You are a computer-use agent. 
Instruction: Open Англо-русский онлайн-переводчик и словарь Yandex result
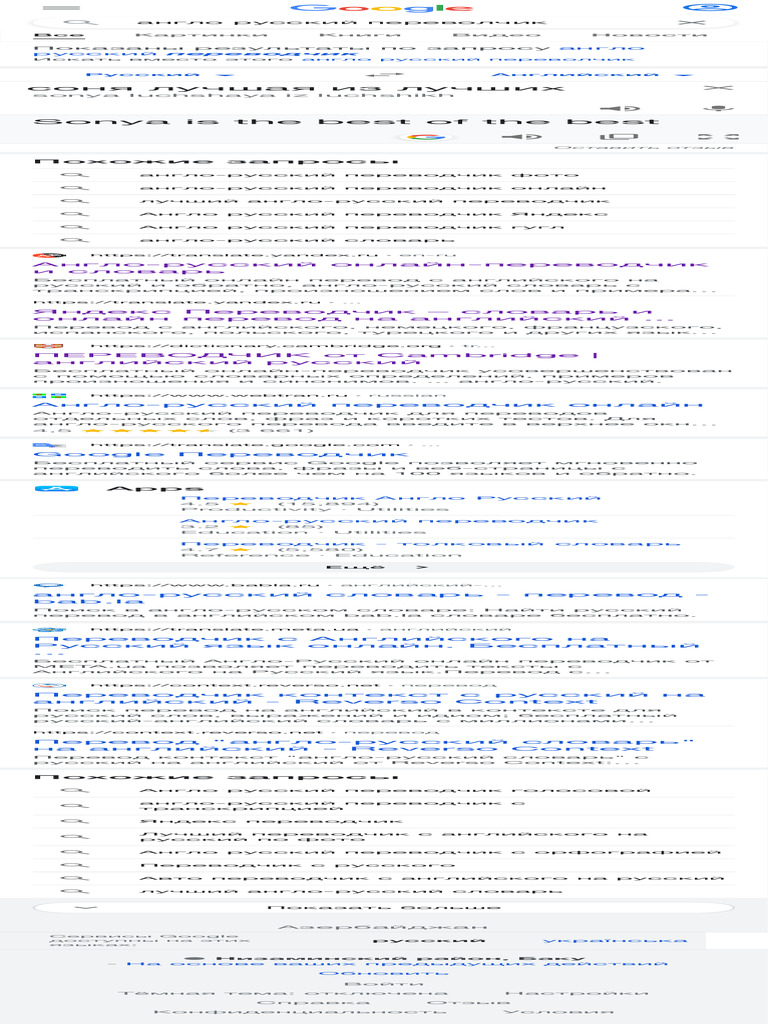click(370, 267)
